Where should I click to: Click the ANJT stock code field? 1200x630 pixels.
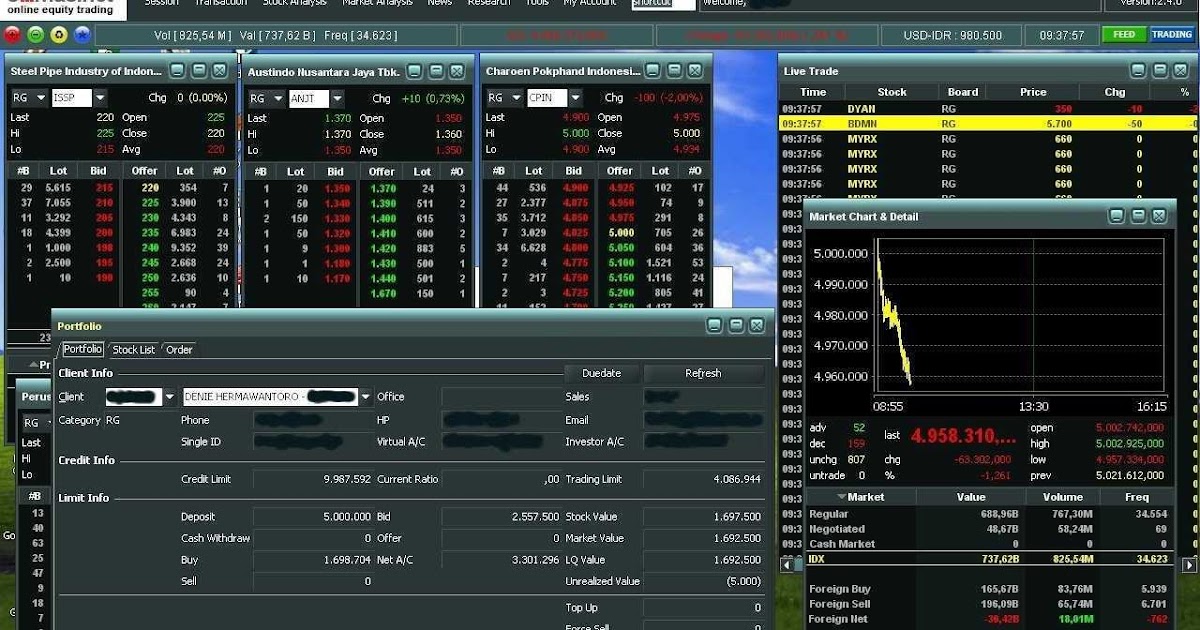click(309, 98)
